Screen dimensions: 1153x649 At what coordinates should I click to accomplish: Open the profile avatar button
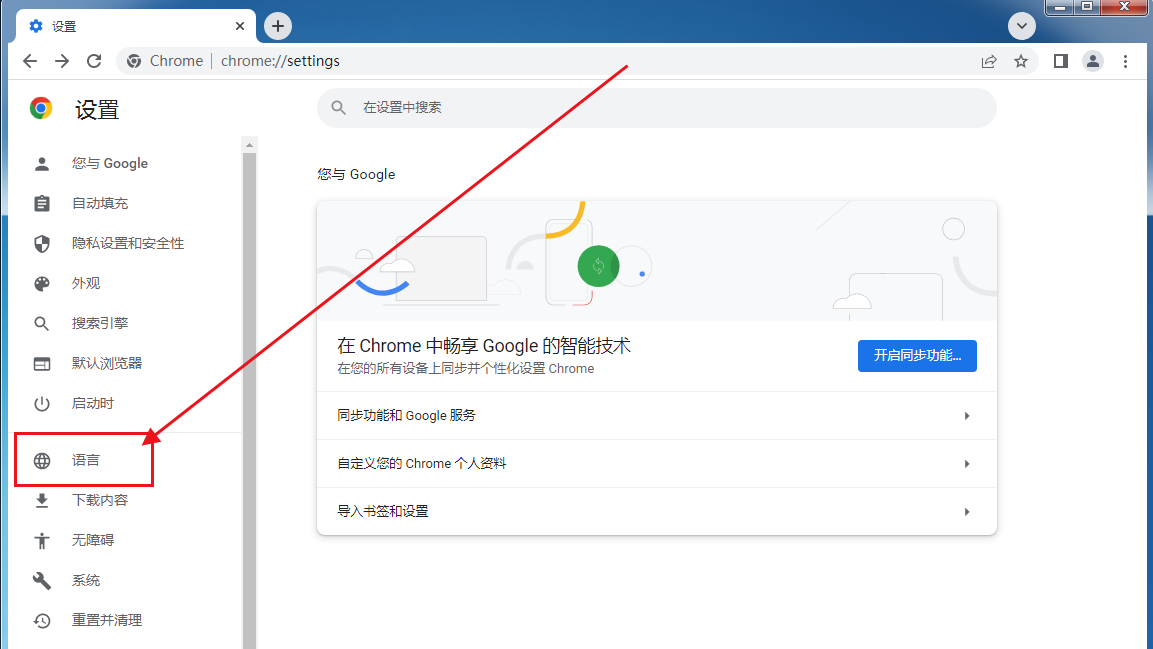coord(1093,61)
